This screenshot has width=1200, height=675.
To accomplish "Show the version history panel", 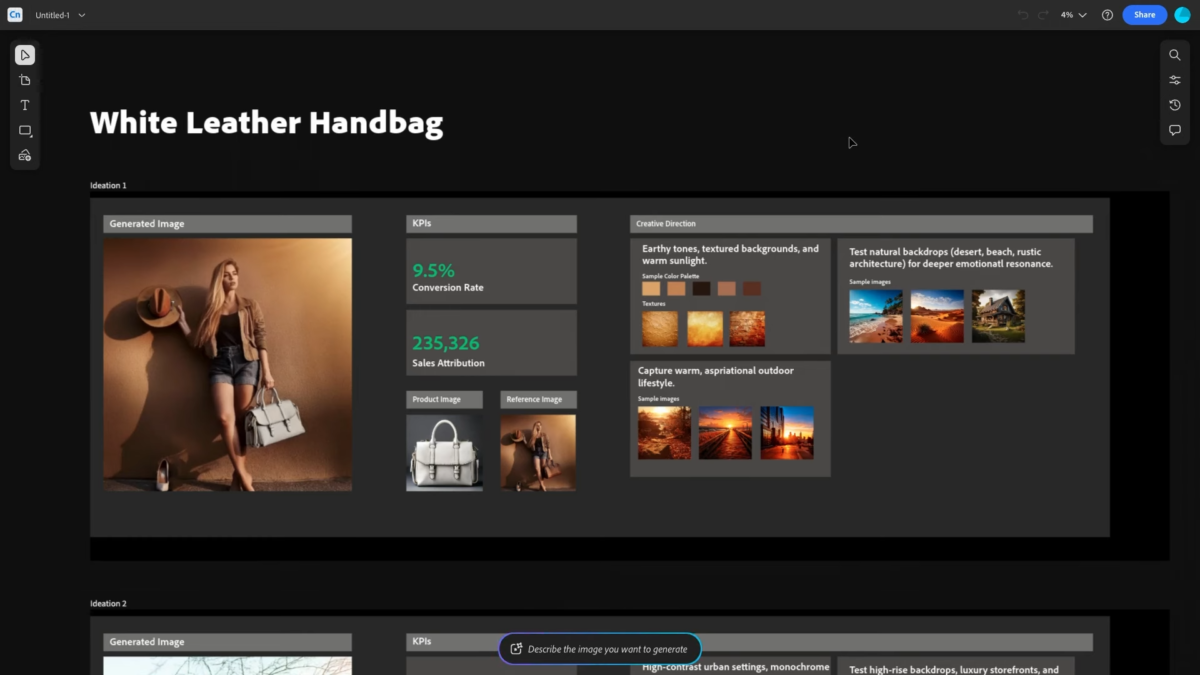I will pos(1175,105).
